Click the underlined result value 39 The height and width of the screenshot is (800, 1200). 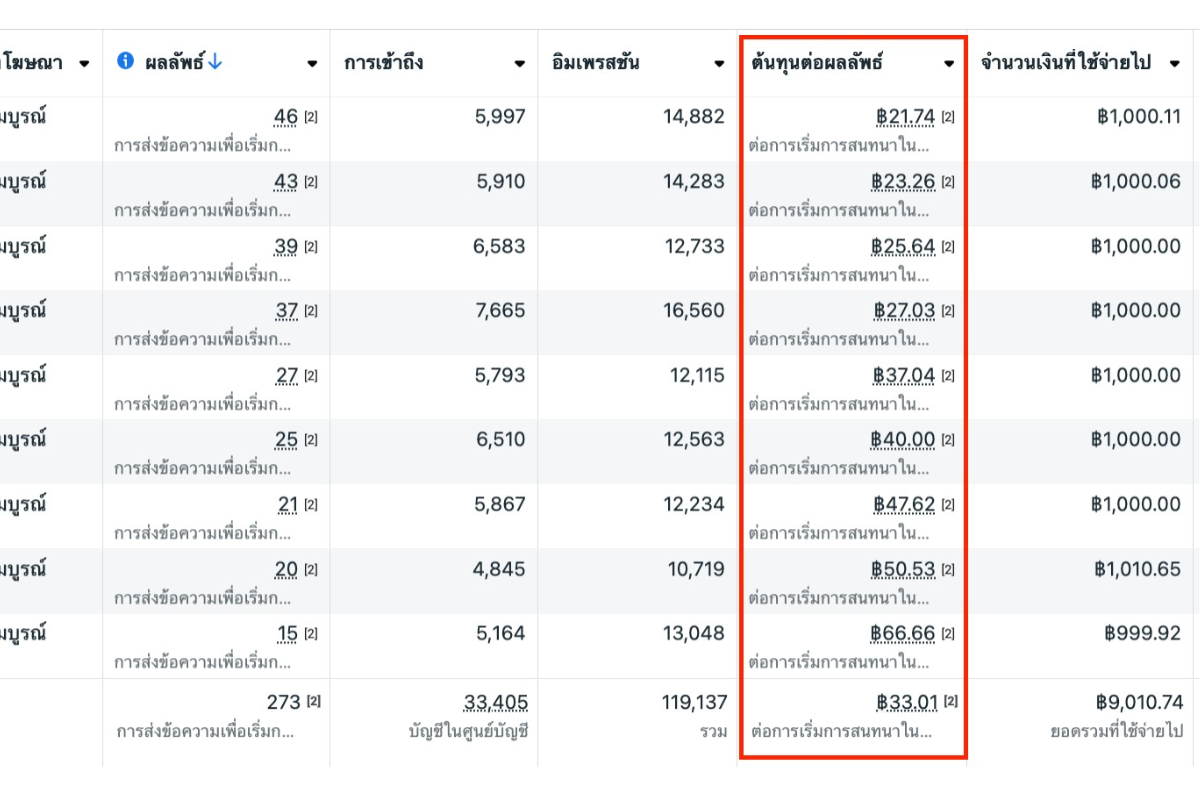286,247
